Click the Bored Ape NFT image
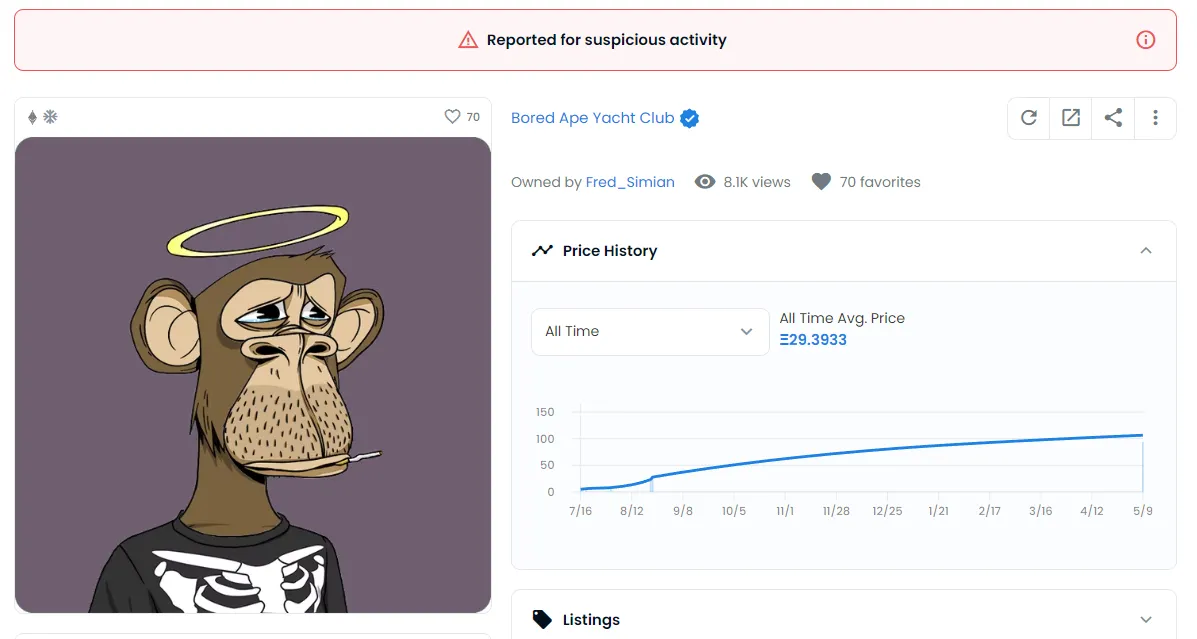The image size is (1197, 639). [253, 375]
